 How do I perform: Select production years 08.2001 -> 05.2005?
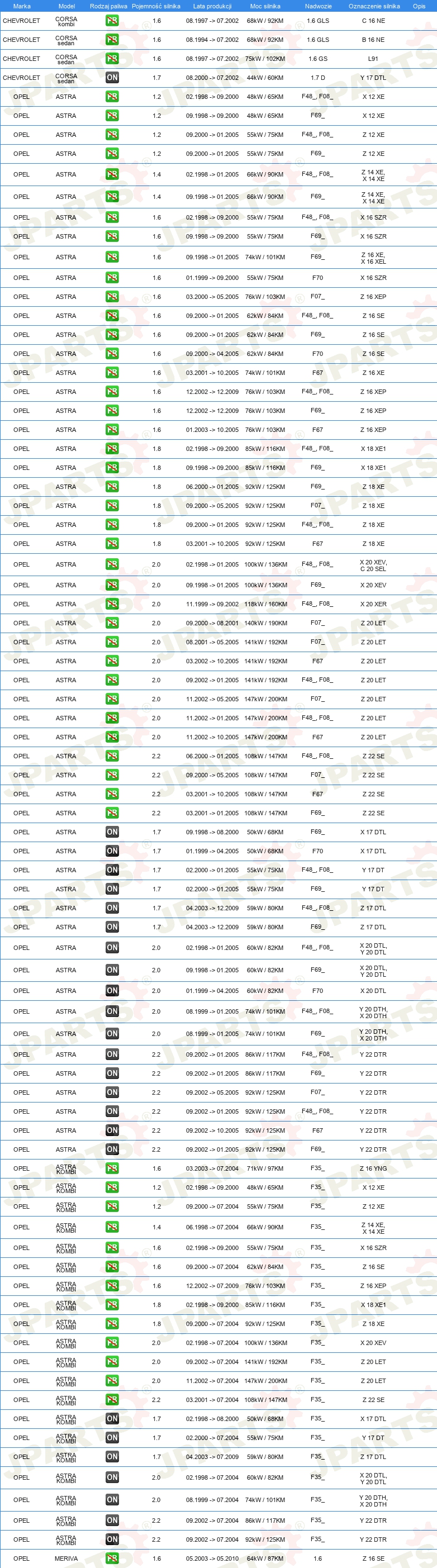pyautogui.click(x=212, y=642)
